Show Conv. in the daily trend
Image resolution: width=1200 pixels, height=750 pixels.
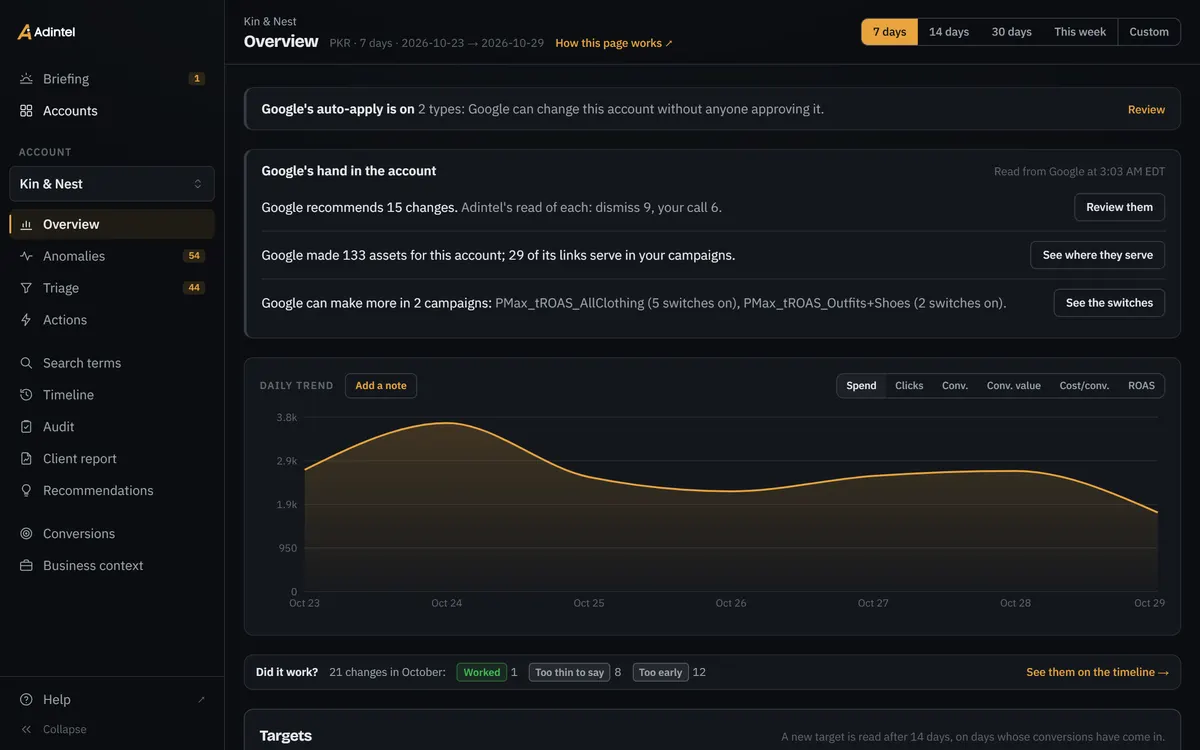(x=955, y=386)
